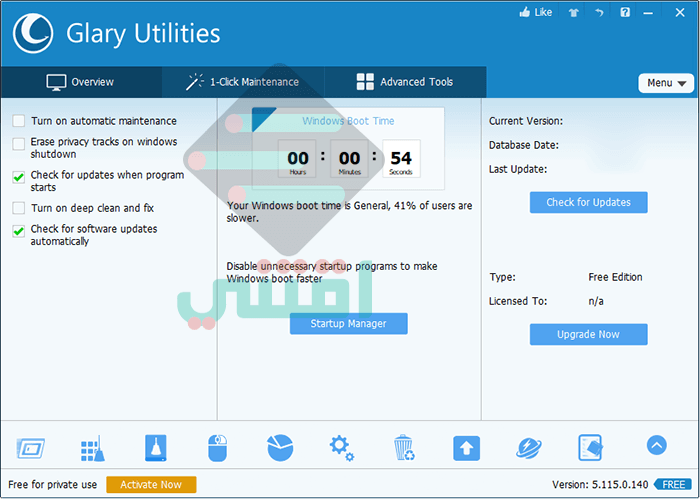Open the Process Manager gears icon

(342, 448)
